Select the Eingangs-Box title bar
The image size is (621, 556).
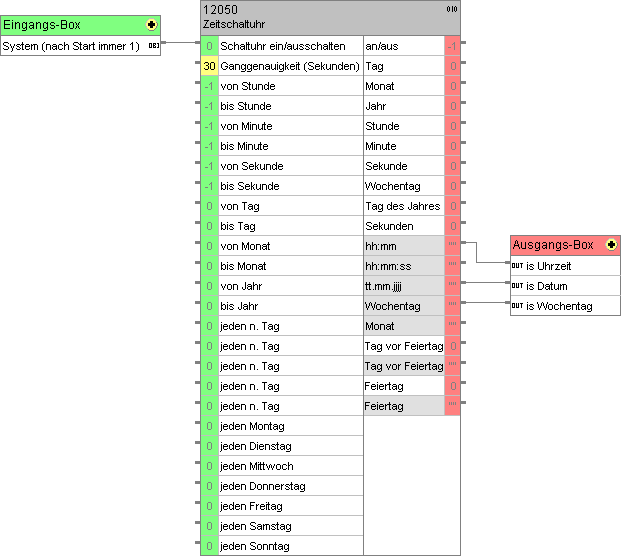tap(70, 25)
